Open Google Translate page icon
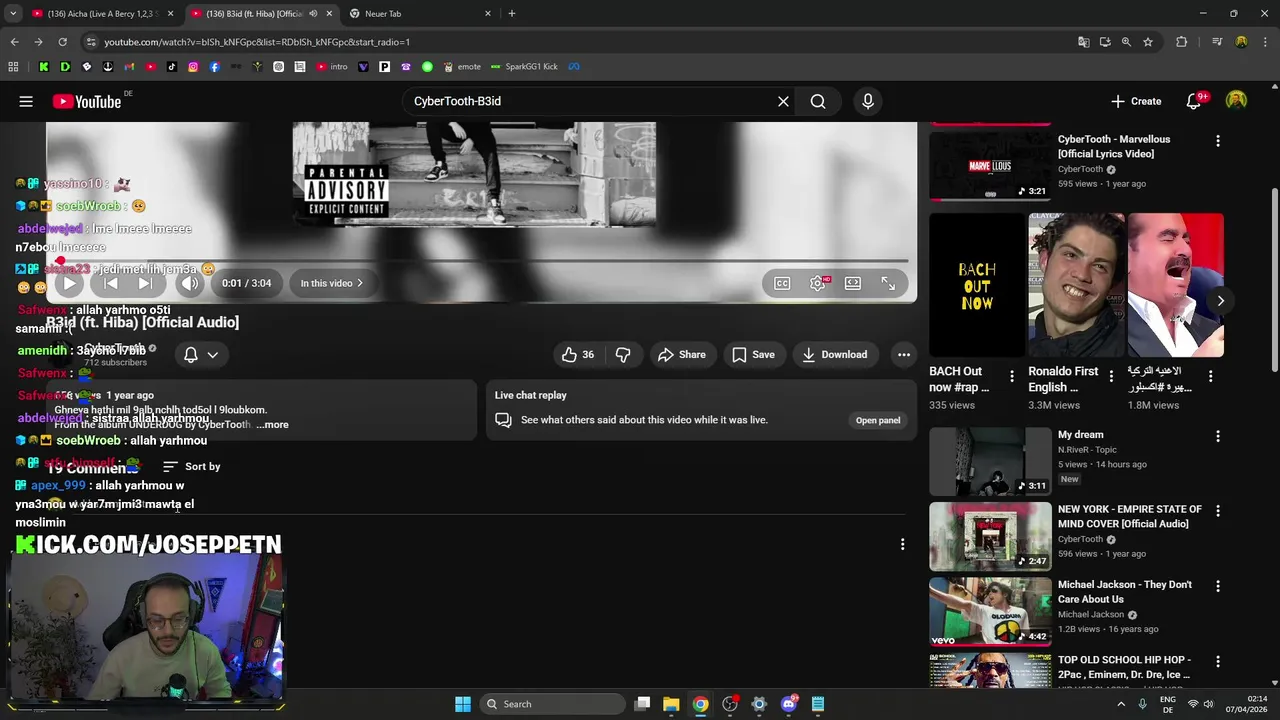Image resolution: width=1280 pixels, height=720 pixels. (1084, 42)
